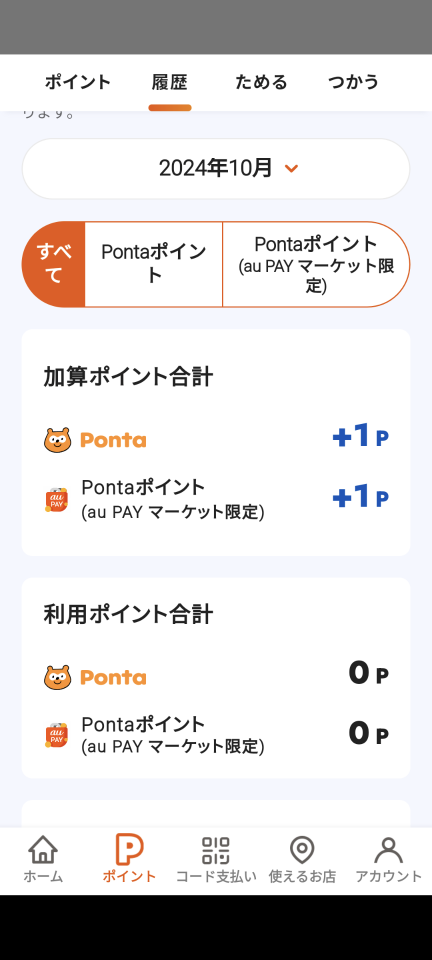Open the ポイント P icon in bottom bar
Viewport: 432px width, 960px height.
129,850
